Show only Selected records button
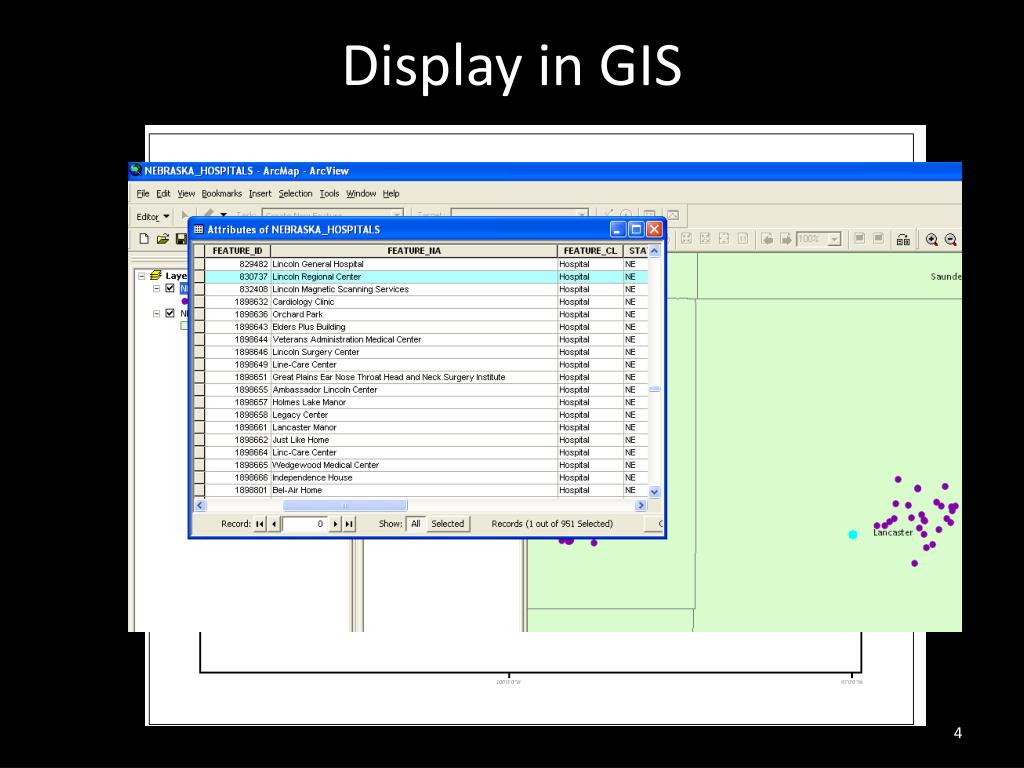The width and height of the screenshot is (1024, 768). [447, 524]
